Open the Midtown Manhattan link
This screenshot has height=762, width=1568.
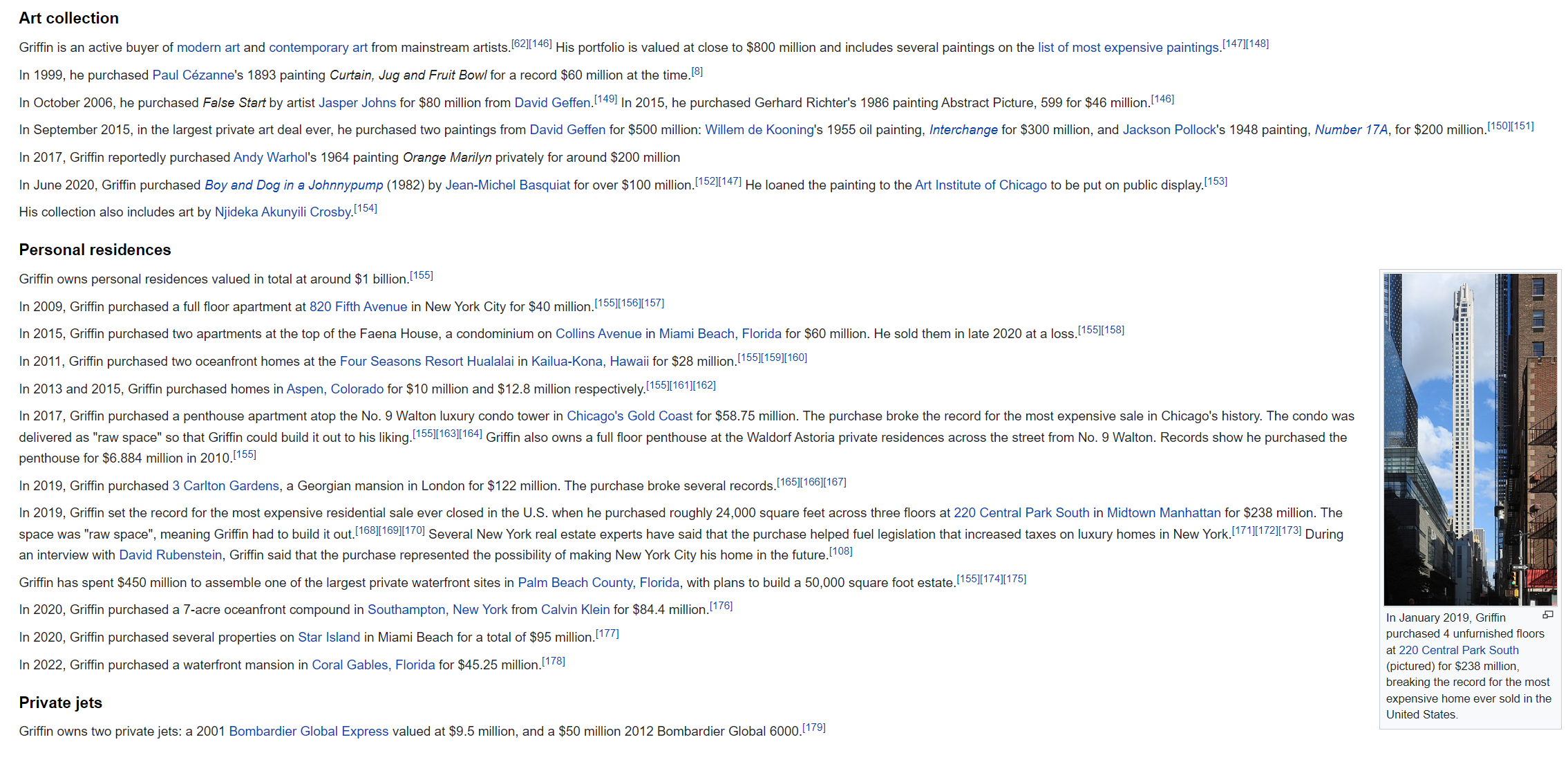[1164, 513]
